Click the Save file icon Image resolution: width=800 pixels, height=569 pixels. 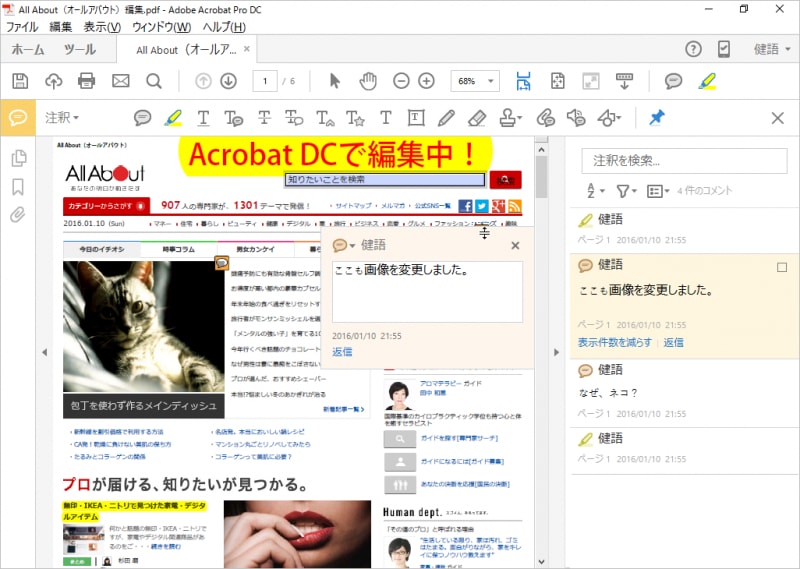click(x=20, y=81)
